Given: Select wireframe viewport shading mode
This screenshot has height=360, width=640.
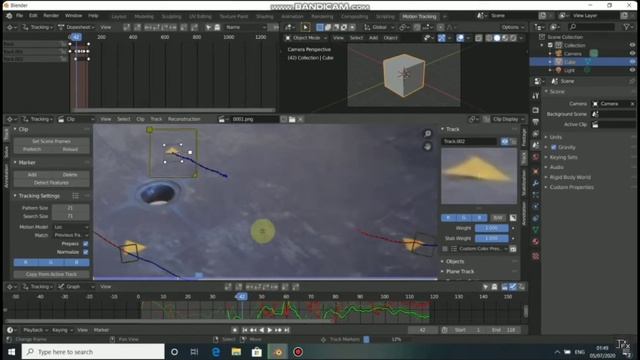Looking at the screenshot, I should click(x=489, y=38).
